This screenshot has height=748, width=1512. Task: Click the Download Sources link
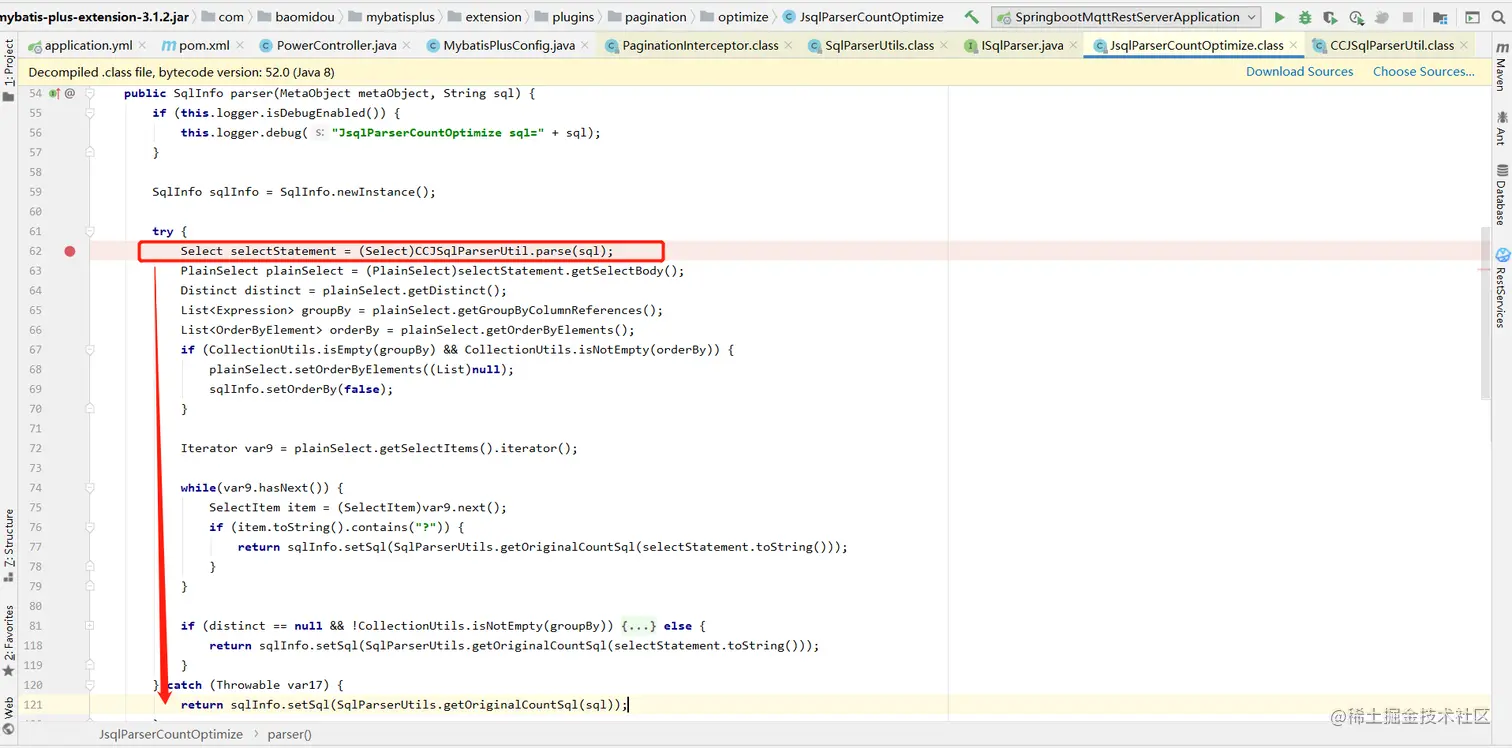point(1299,72)
